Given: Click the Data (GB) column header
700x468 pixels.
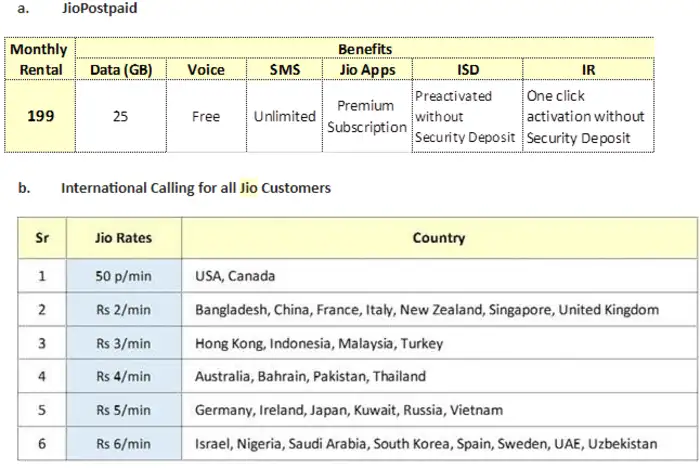Looking at the screenshot, I should [120, 69].
